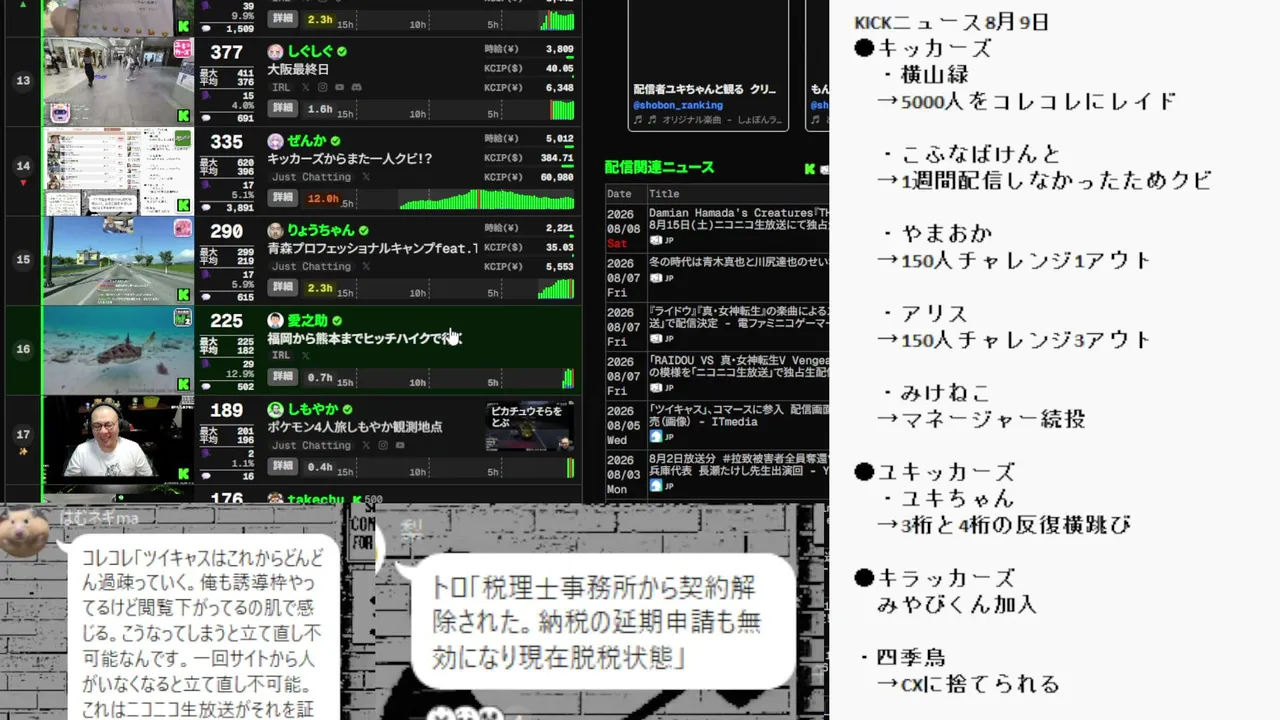Click the Just Chatting tag on ぜんか's row

pyautogui.click(x=311, y=177)
